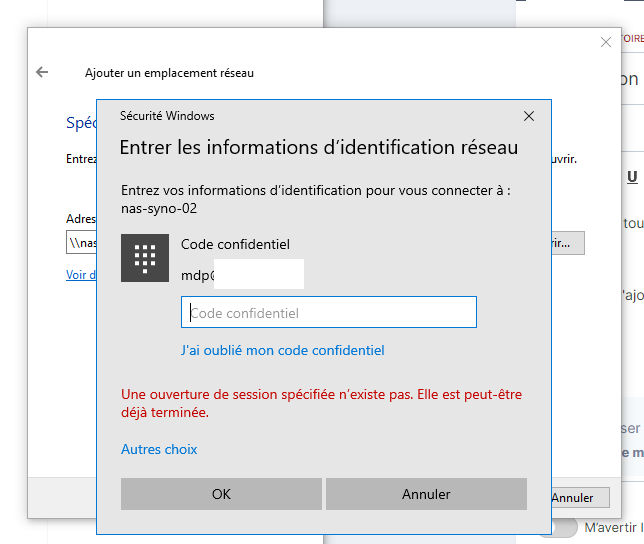Close the Ajouter un emplacement réseau window

pos(606,42)
